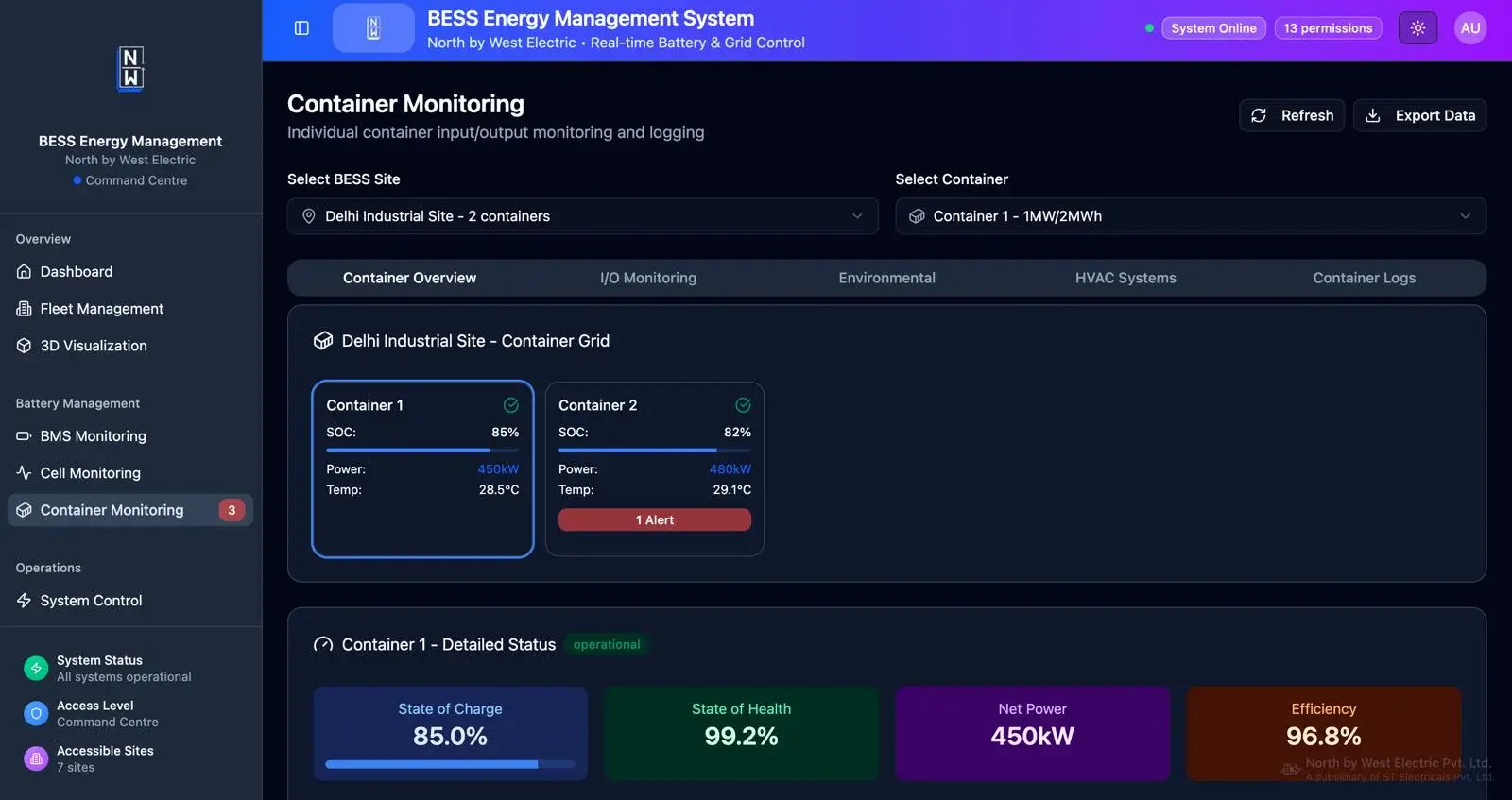Switch theme with the sun icon
This screenshot has height=800, width=1512.
pos(1417,28)
